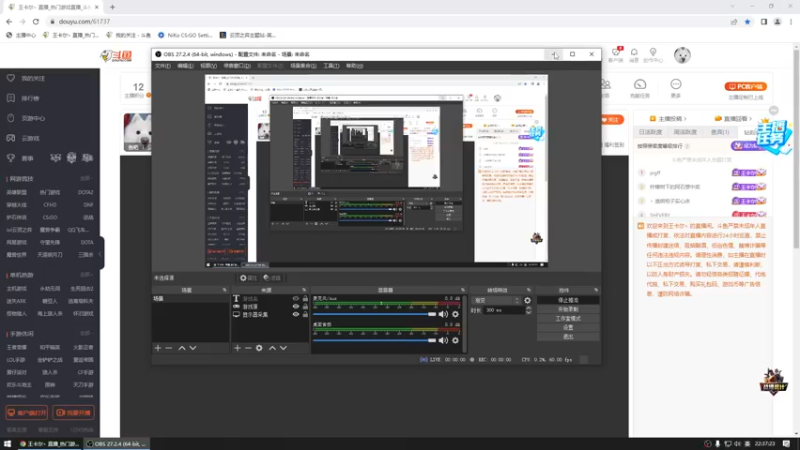Viewport: 800px width, 450px height.
Task: Collapse the Douyu left sidebar with the arrow
Action: (100, 254)
